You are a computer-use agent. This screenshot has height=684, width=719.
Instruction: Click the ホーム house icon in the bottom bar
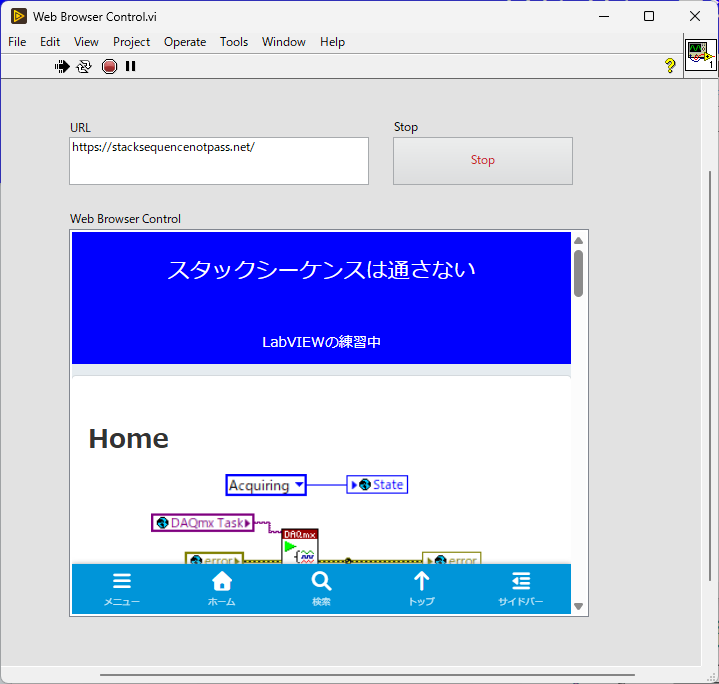(x=221, y=581)
